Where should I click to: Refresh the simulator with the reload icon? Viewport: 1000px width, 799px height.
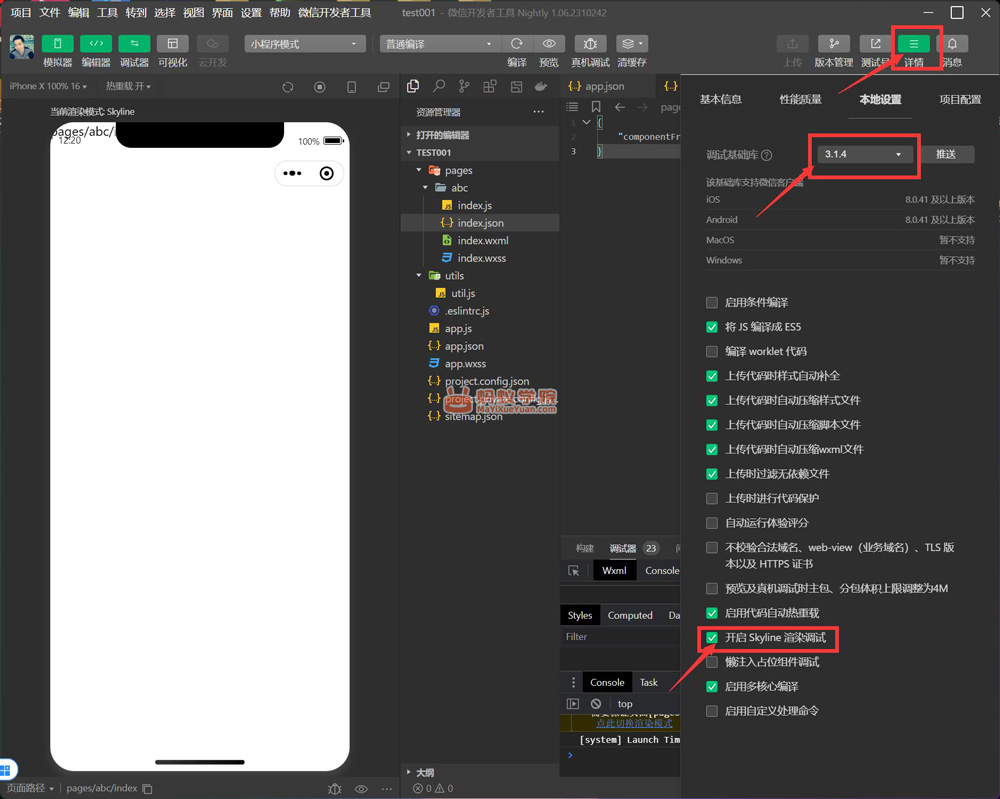(288, 87)
